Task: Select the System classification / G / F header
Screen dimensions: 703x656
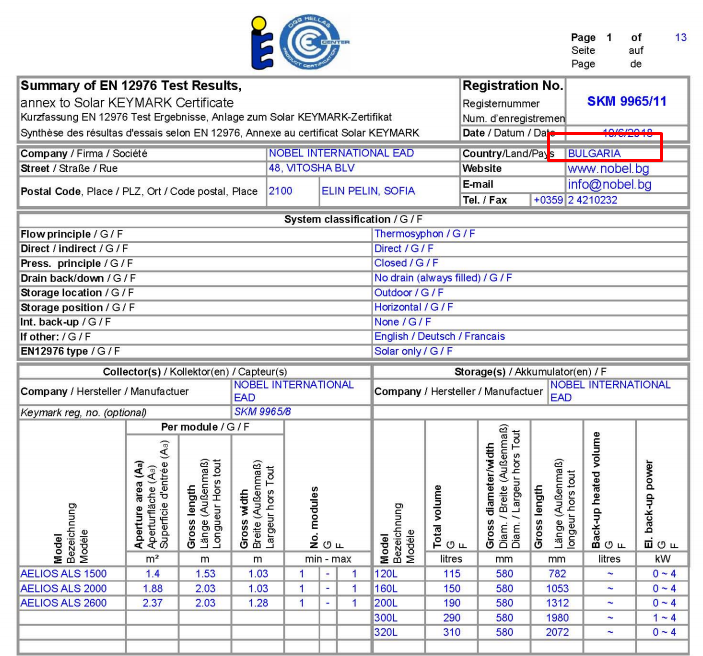Action: pos(353,219)
